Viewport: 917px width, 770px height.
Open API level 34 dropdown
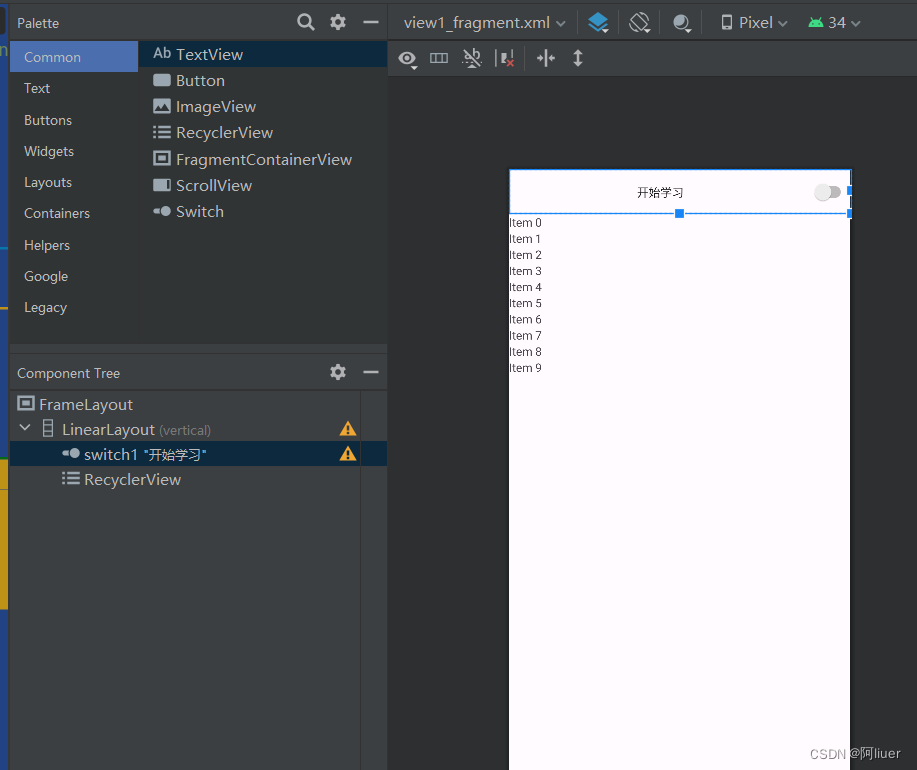click(x=835, y=23)
